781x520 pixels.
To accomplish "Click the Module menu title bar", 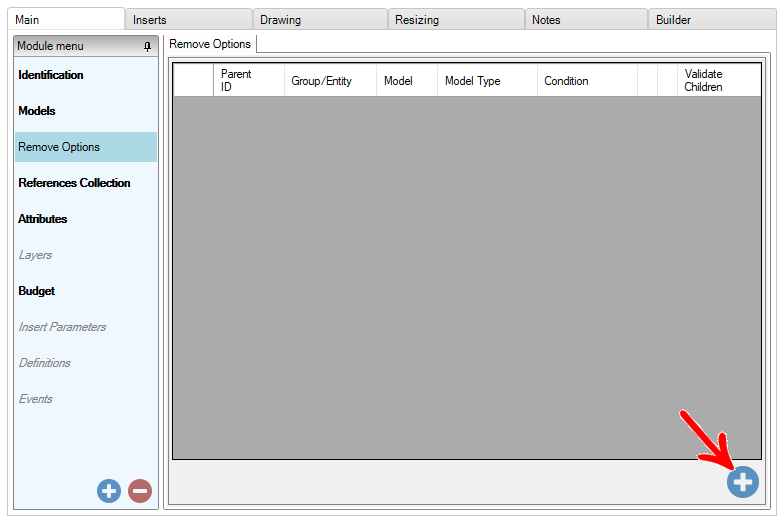I will [x=86, y=46].
